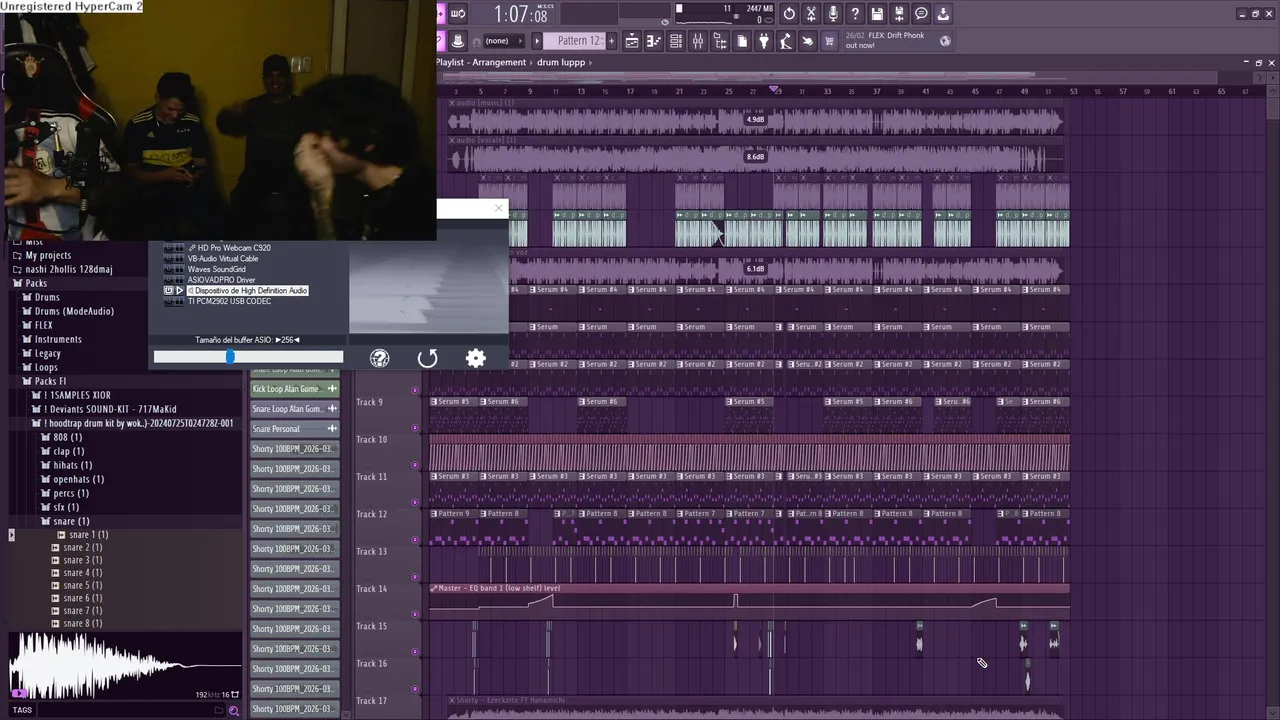The width and height of the screenshot is (1280, 720).
Task: Click plus icon on Snare Personal item
Action: [x=332, y=429]
